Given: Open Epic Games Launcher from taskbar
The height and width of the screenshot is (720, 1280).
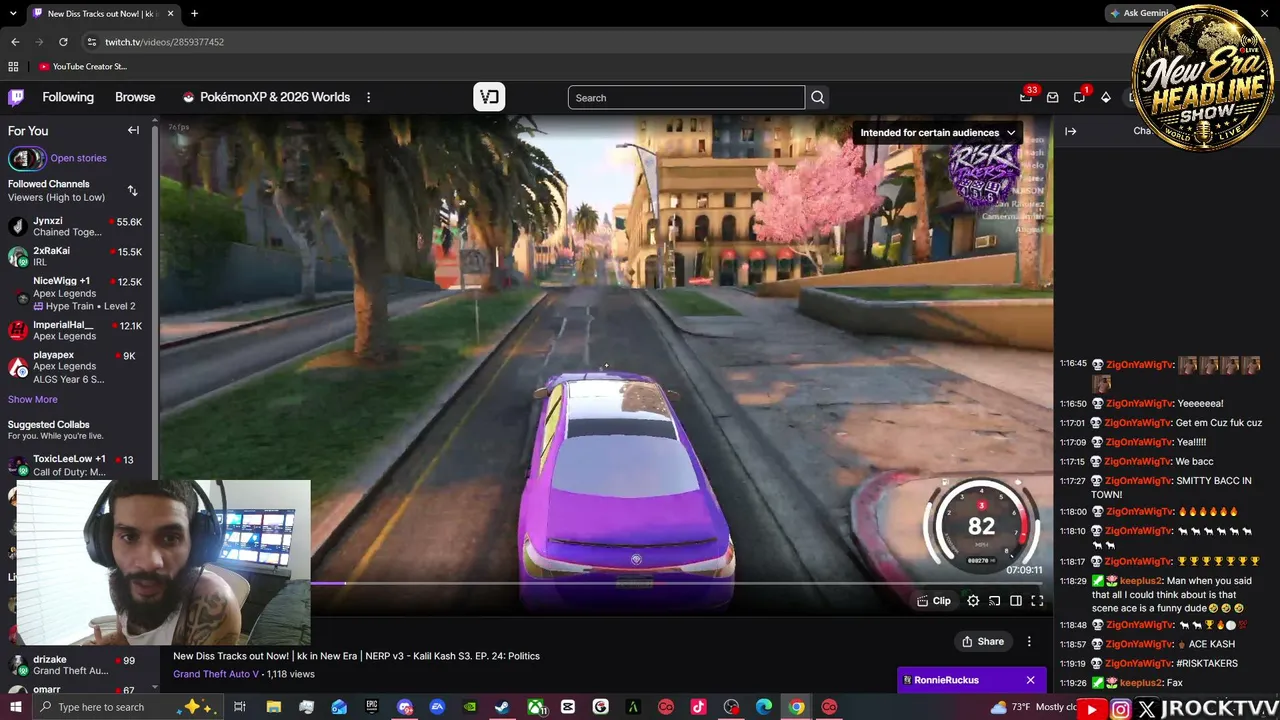Looking at the screenshot, I should (372, 707).
